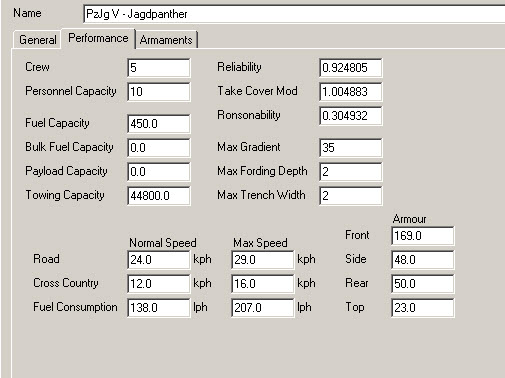This screenshot has width=505, height=378.
Task: Click Road Max Speed field
Action: point(263,260)
